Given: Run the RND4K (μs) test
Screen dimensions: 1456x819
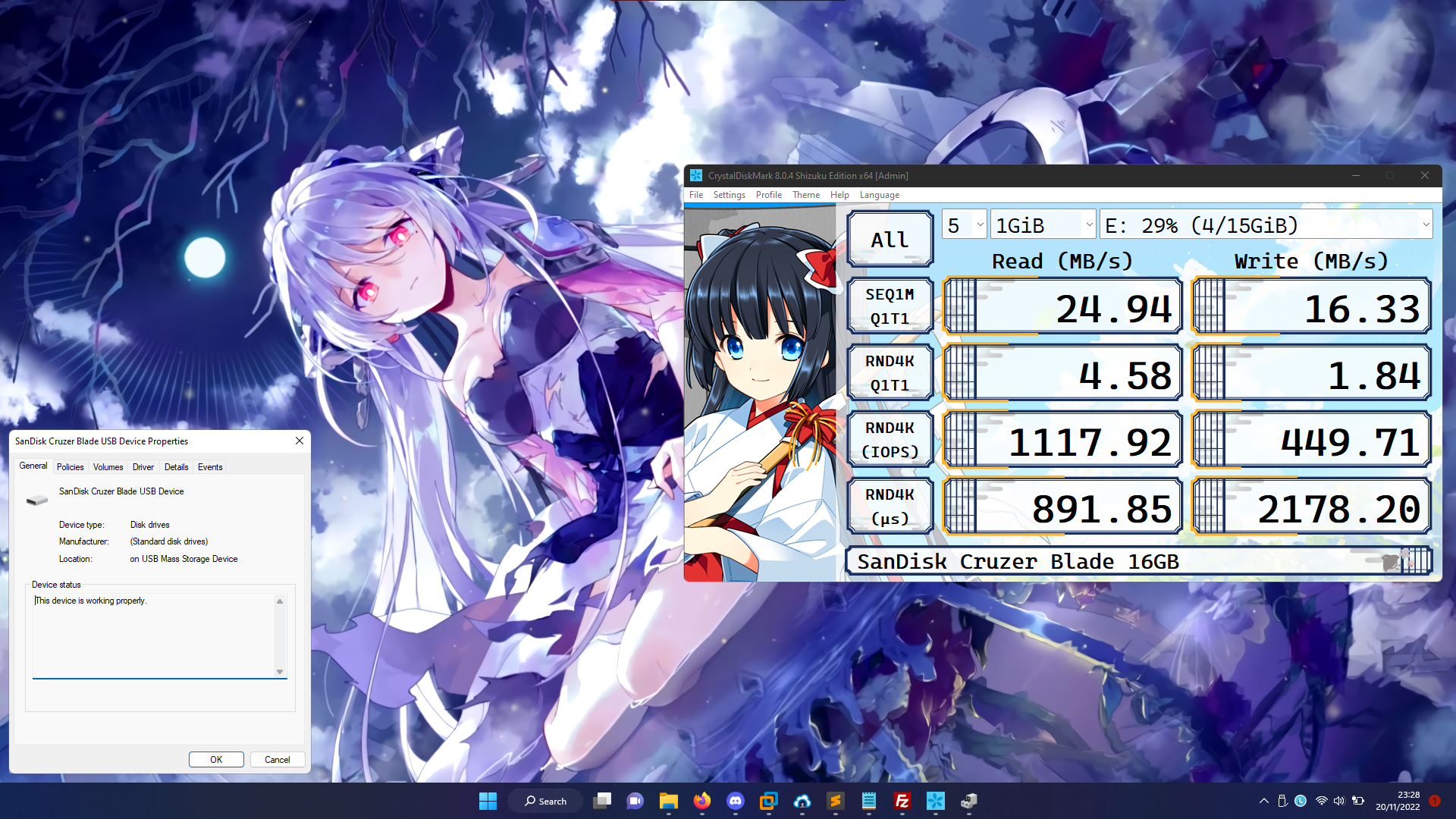Looking at the screenshot, I should tap(890, 506).
